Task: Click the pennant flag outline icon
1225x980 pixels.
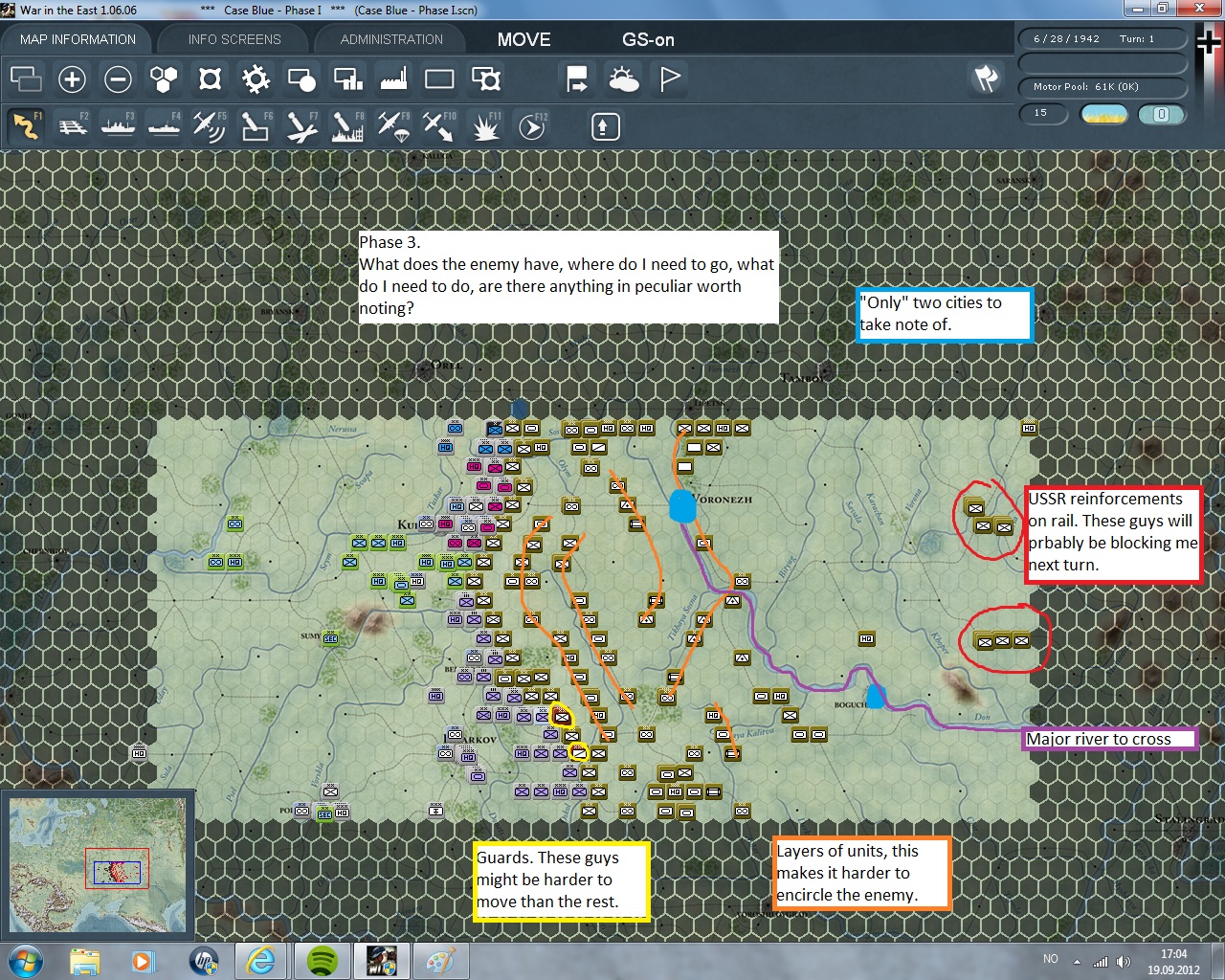Action: 669,78
